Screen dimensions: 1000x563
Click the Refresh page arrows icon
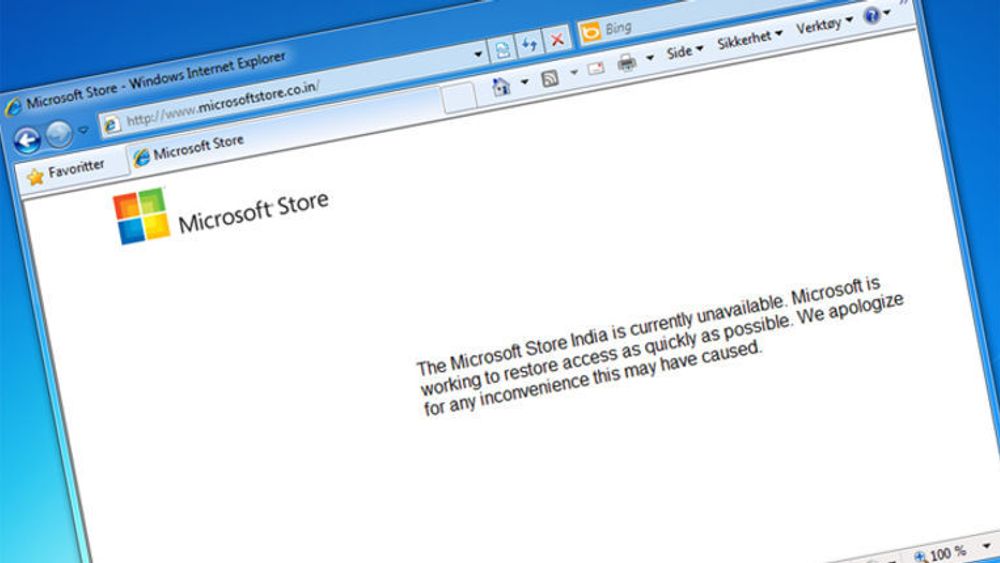click(x=529, y=44)
